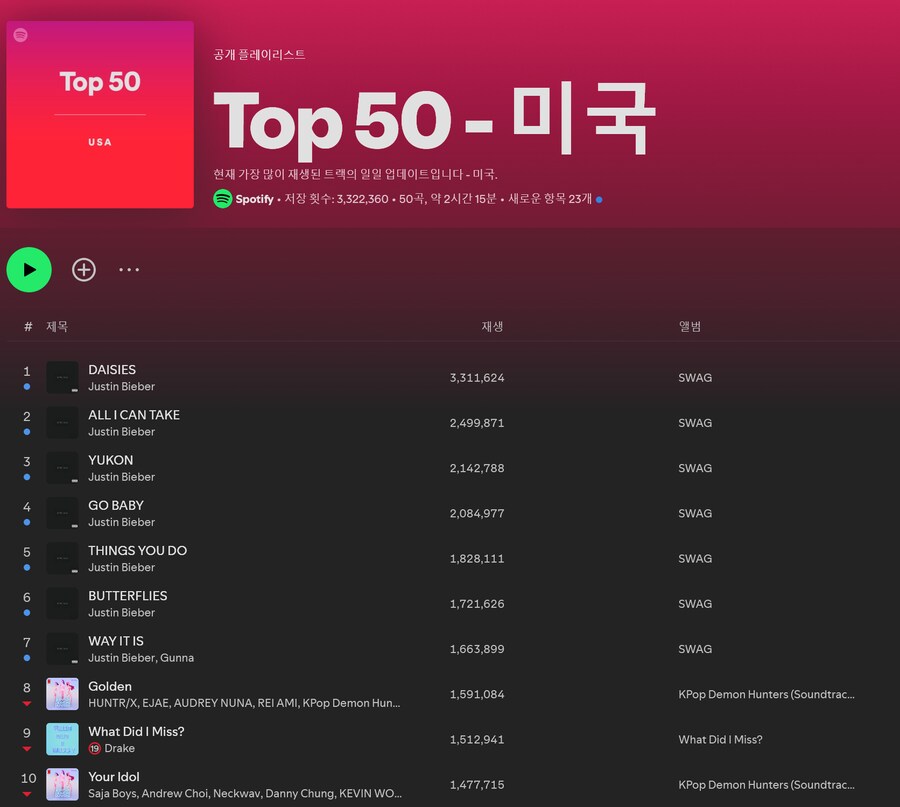Click play count 1,477,715
This screenshot has width=900, height=807.
coord(477,785)
